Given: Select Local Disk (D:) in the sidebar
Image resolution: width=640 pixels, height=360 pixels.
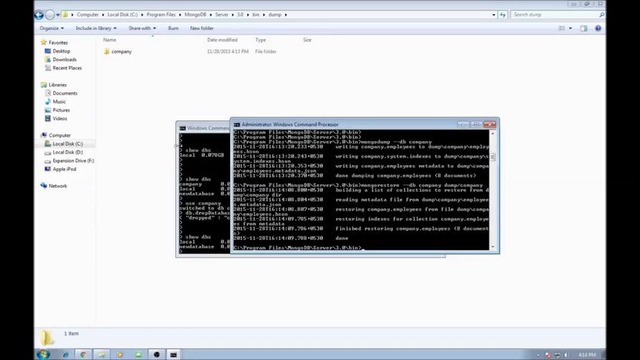Looking at the screenshot, I should [x=67, y=152].
